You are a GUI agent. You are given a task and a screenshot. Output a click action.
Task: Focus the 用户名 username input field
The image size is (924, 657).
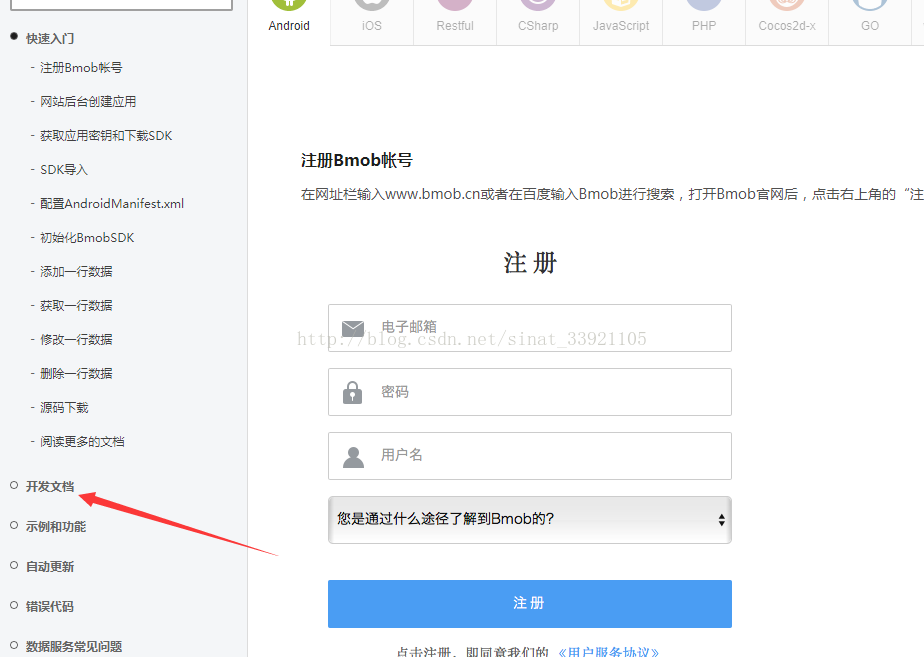tap(530, 456)
